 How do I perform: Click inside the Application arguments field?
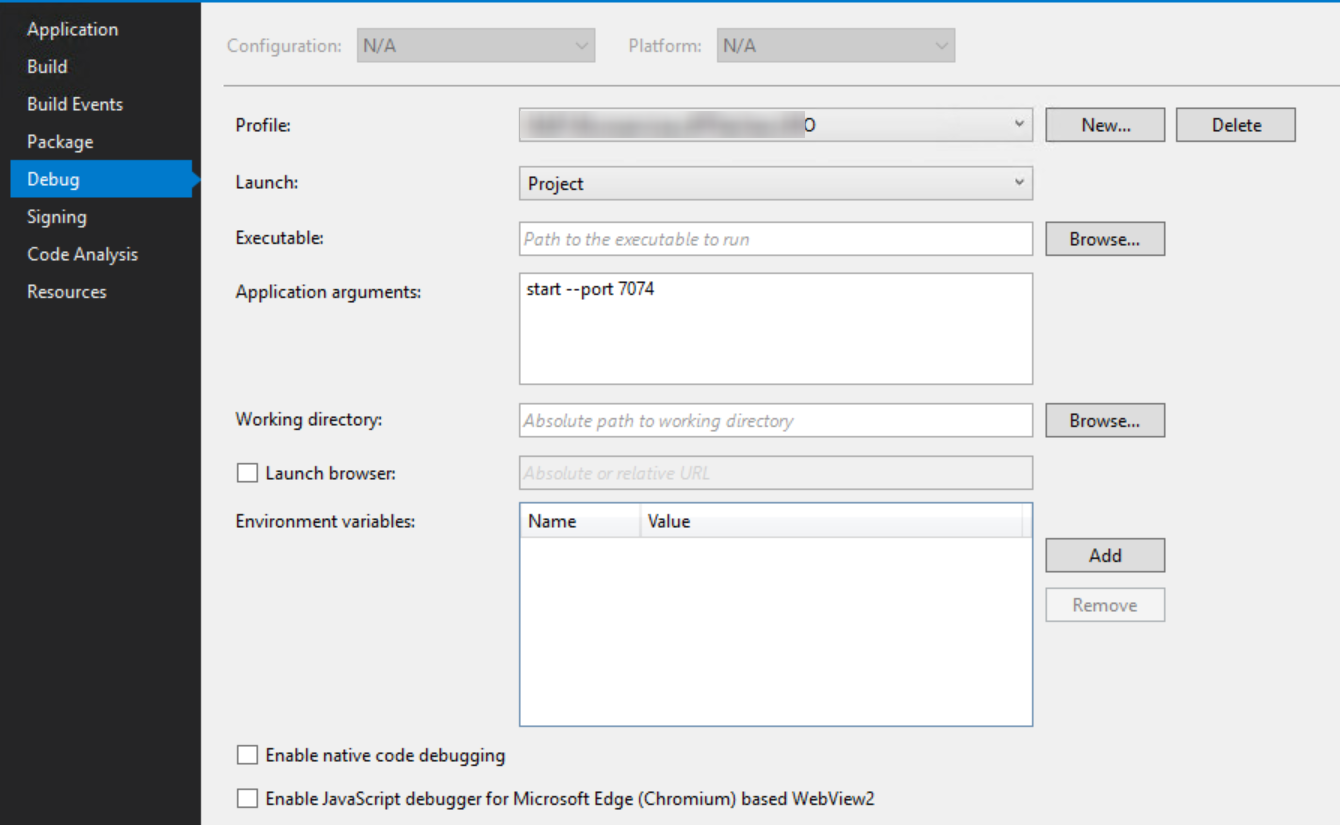775,328
